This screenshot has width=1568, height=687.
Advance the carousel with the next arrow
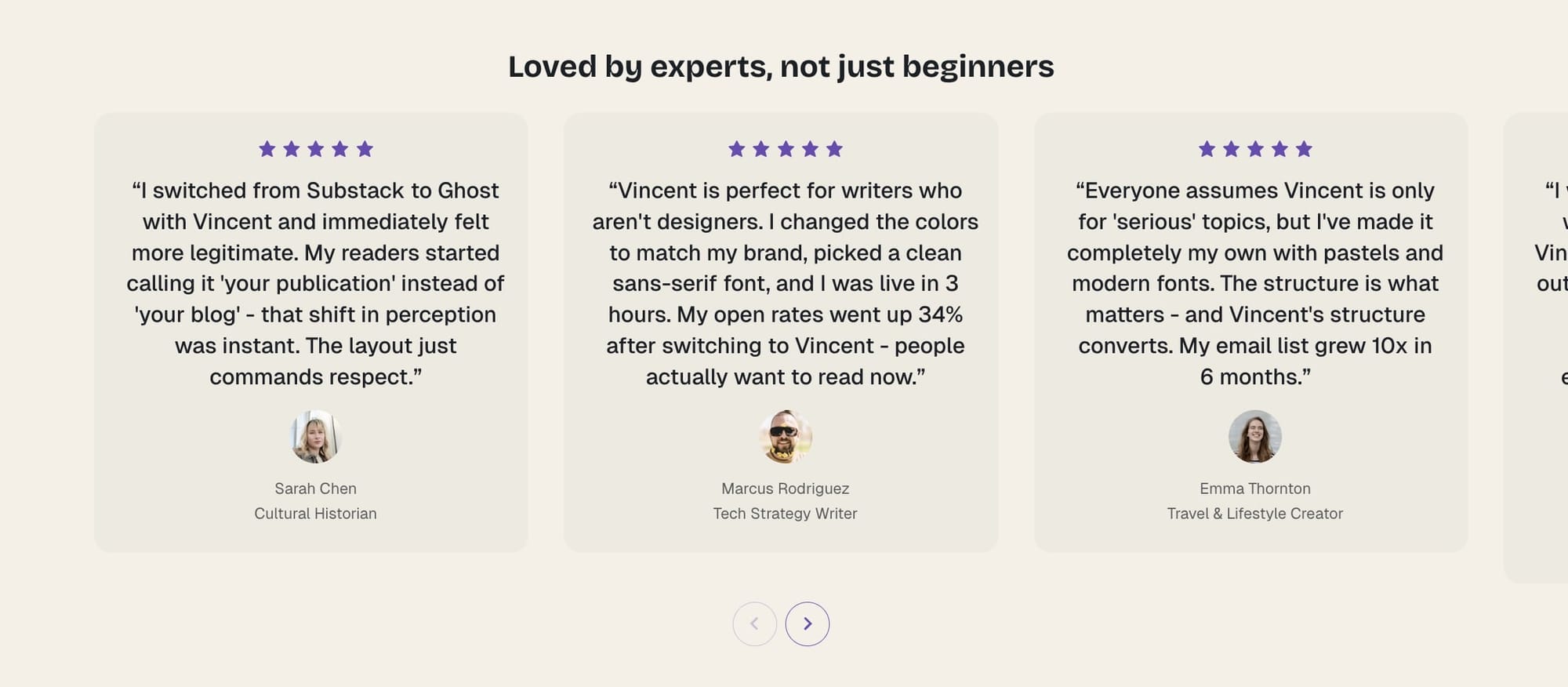[808, 623]
